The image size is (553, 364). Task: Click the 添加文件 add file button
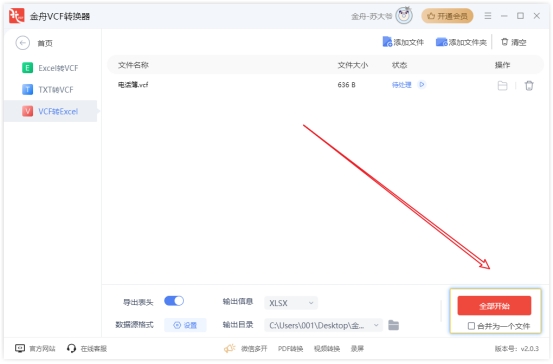coord(403,42)
